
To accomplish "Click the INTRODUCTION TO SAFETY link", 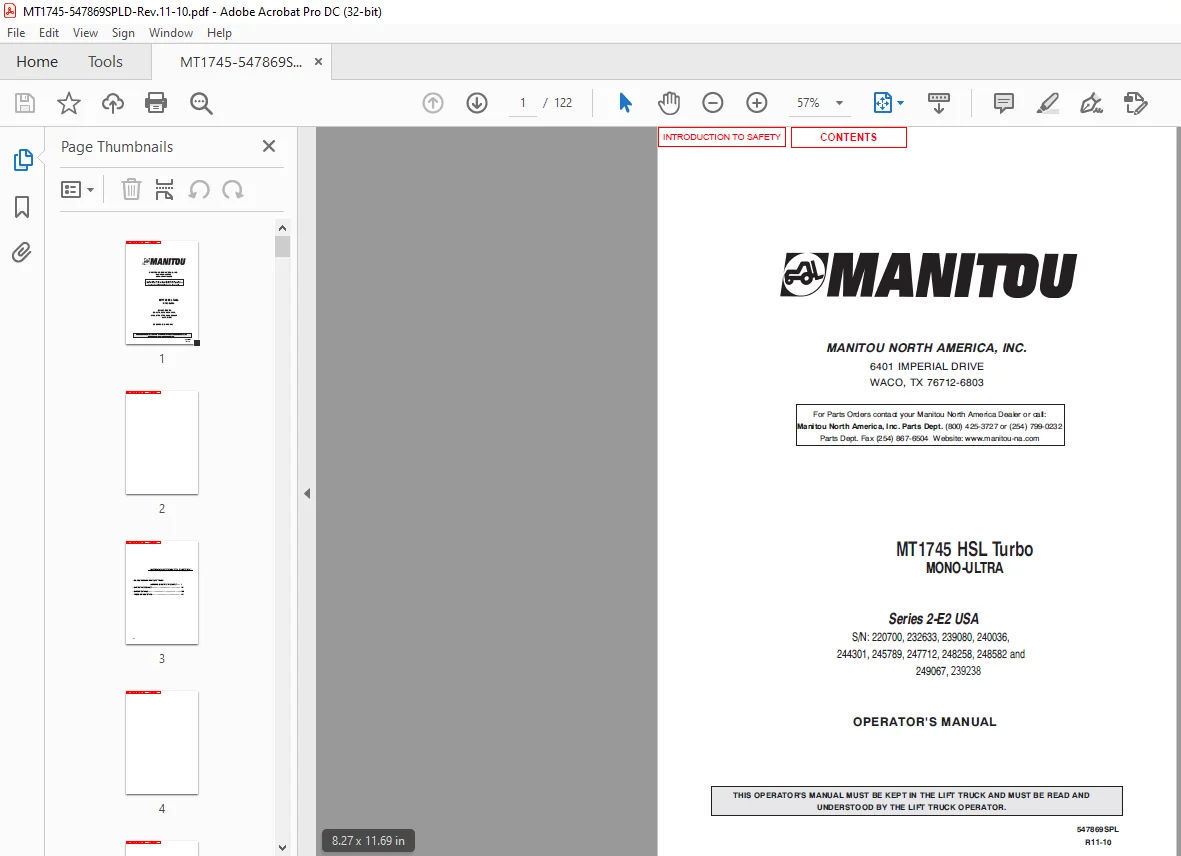I will click(722, 137).
